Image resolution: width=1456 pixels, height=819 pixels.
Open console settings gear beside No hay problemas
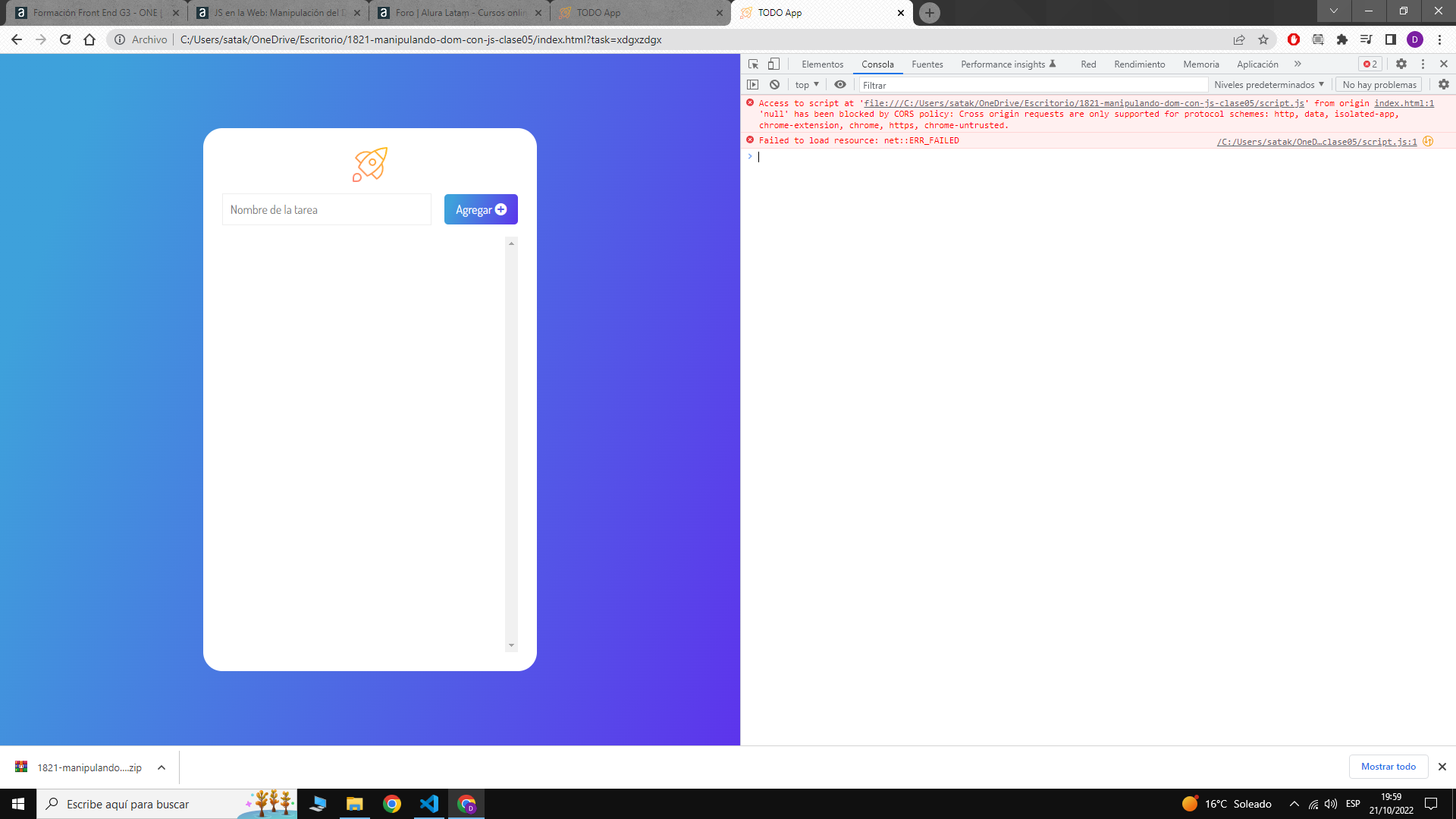point(1444,85)
